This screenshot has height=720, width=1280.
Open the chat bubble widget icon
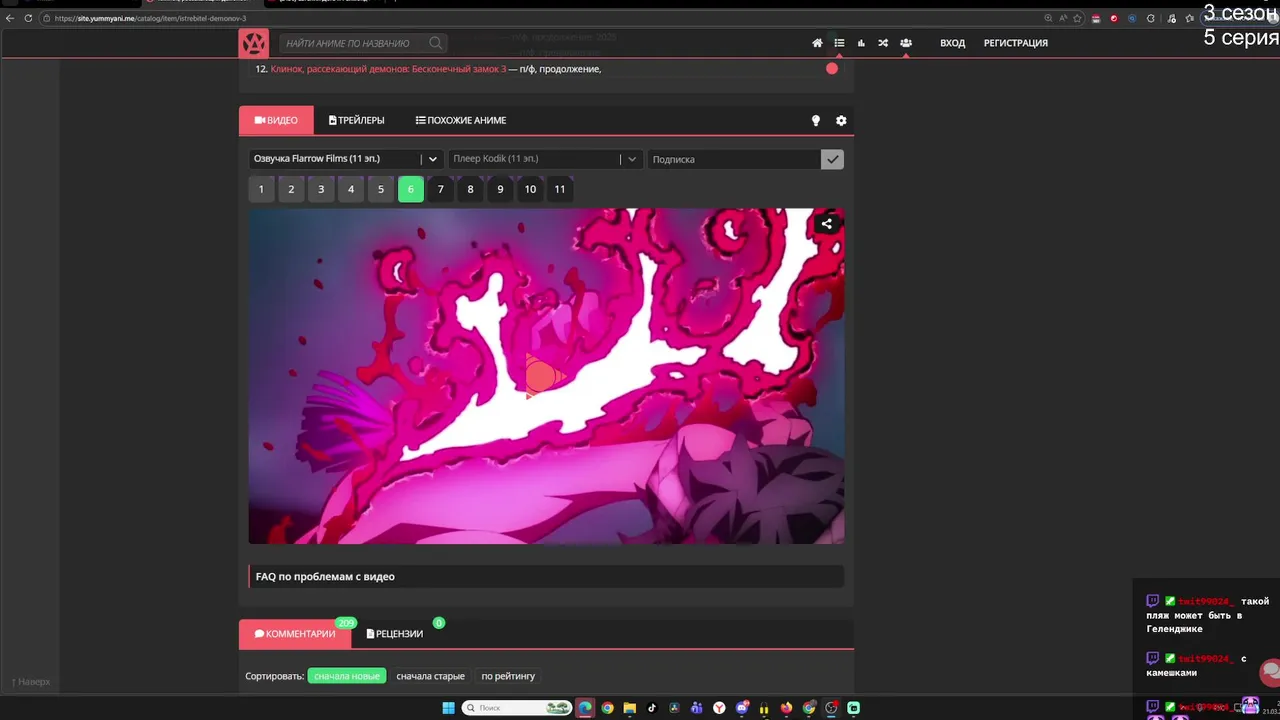[x=1270, y=671]
